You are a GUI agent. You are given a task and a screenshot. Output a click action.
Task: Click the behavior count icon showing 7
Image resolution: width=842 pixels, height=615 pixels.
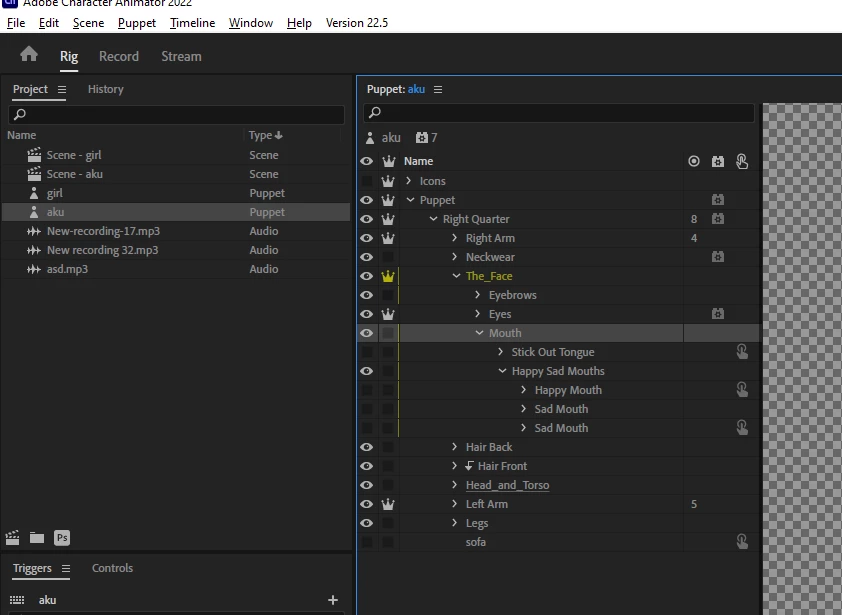422,138
